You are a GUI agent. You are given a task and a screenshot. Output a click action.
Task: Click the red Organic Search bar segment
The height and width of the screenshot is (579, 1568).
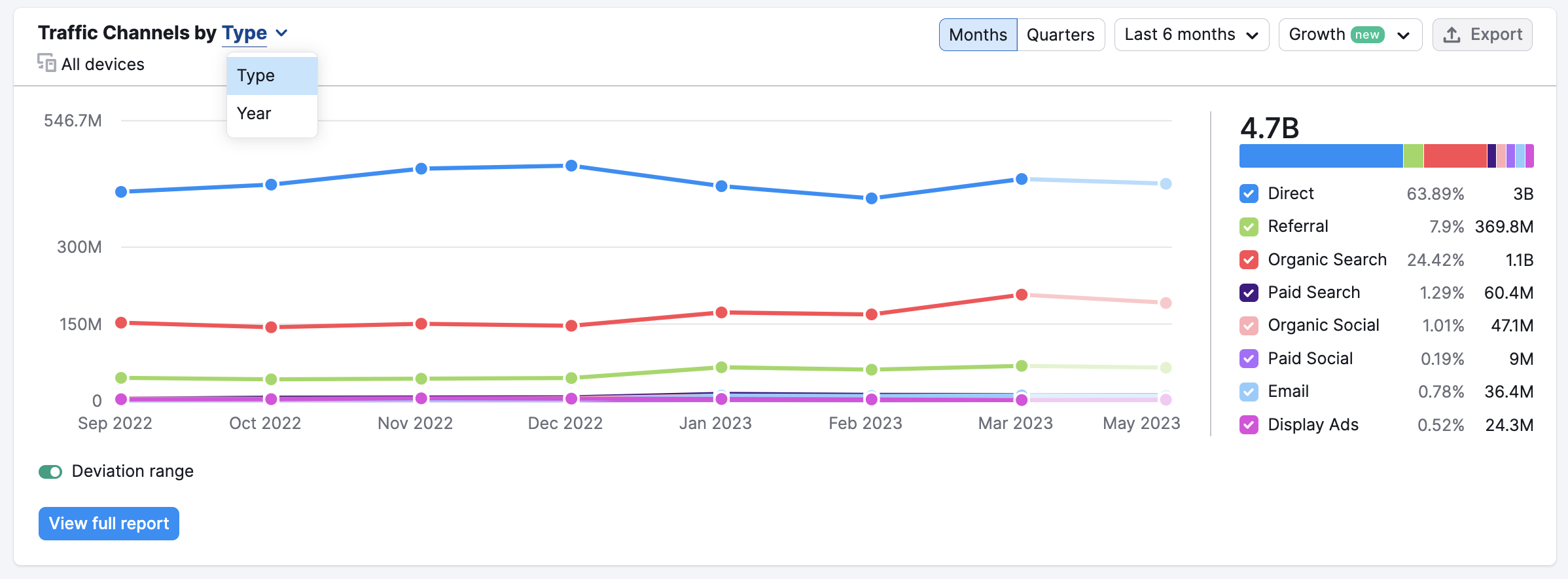click(1455, 156)
